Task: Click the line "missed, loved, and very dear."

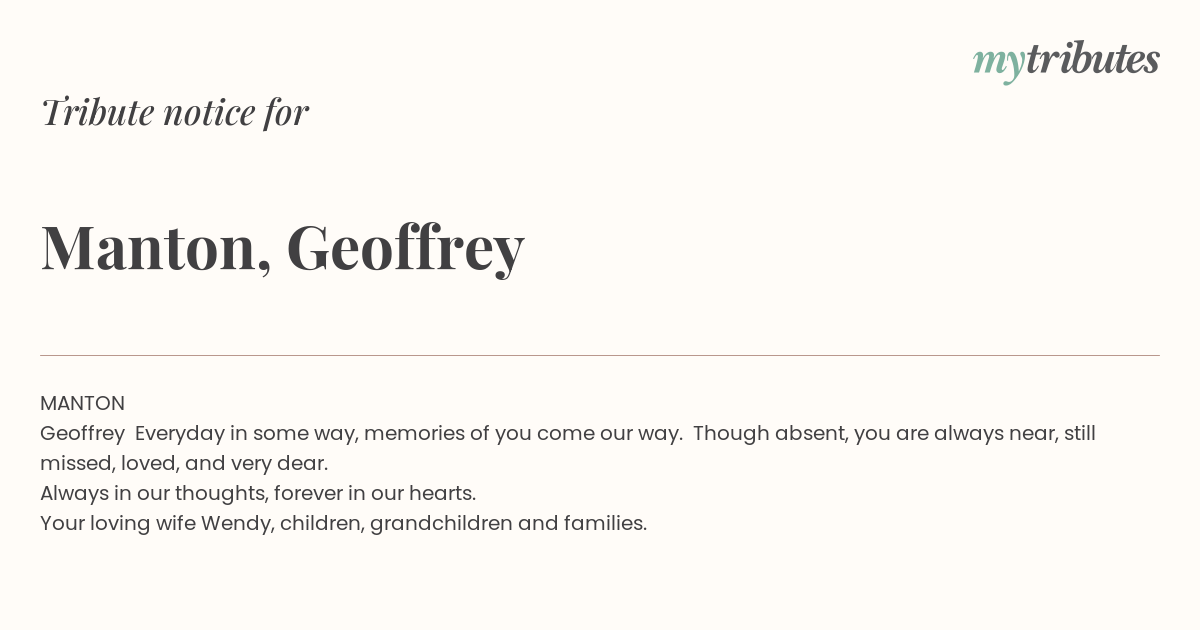Action: point(184,464)
